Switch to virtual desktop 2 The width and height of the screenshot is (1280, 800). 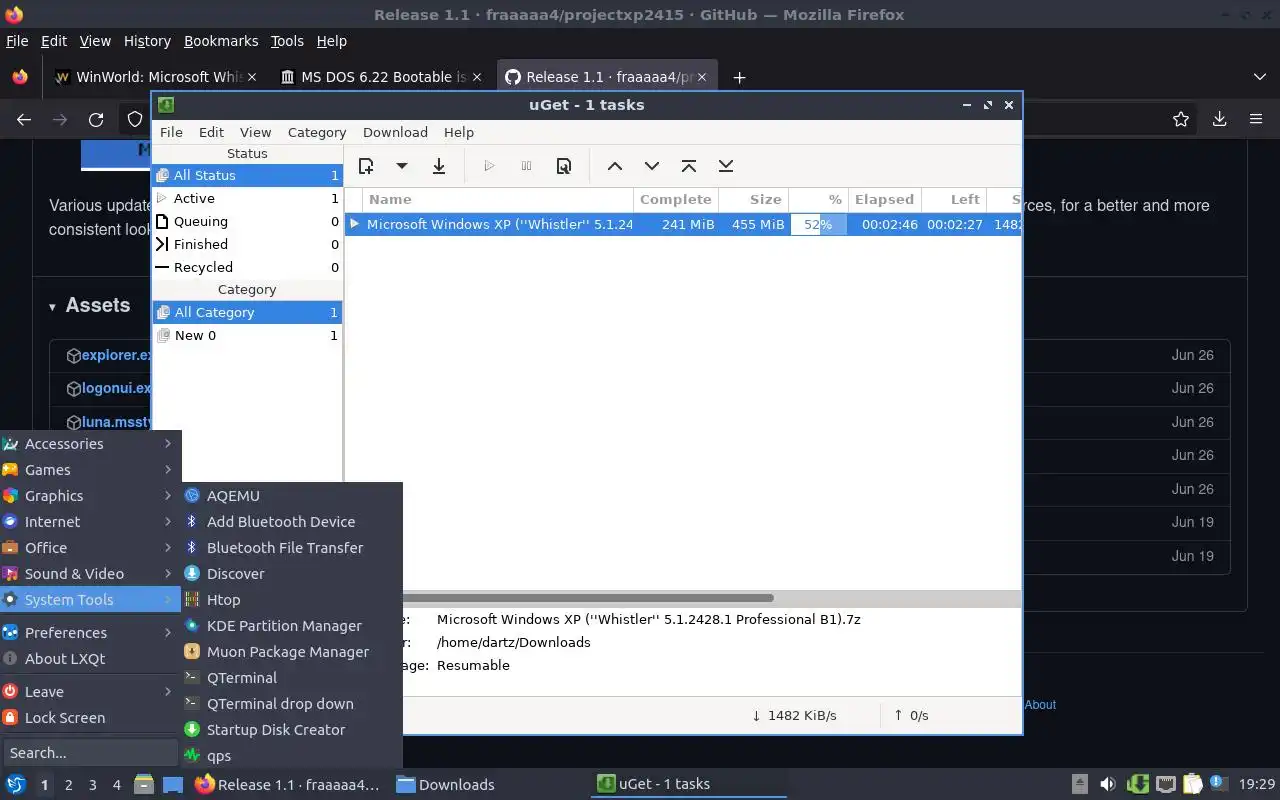click(68, 785)
